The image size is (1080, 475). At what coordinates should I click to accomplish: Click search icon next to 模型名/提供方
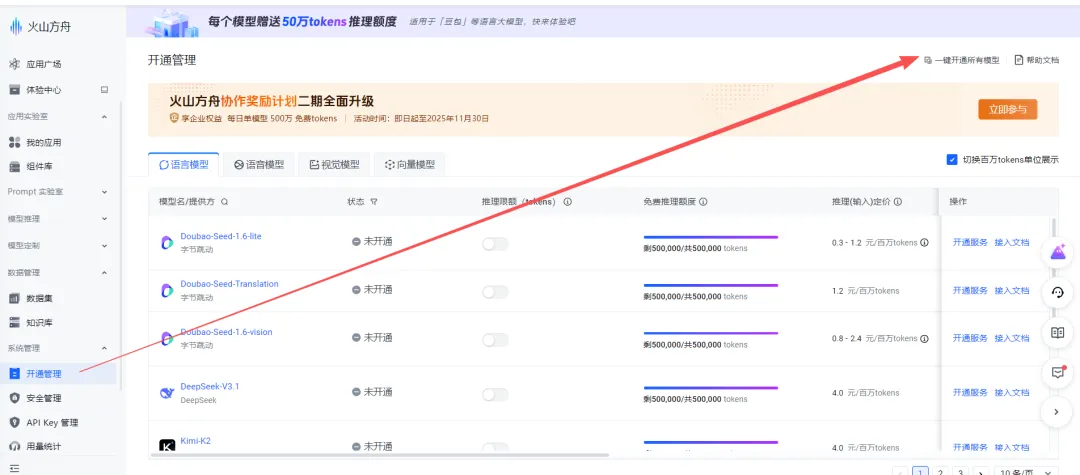(x=225, y=202)
